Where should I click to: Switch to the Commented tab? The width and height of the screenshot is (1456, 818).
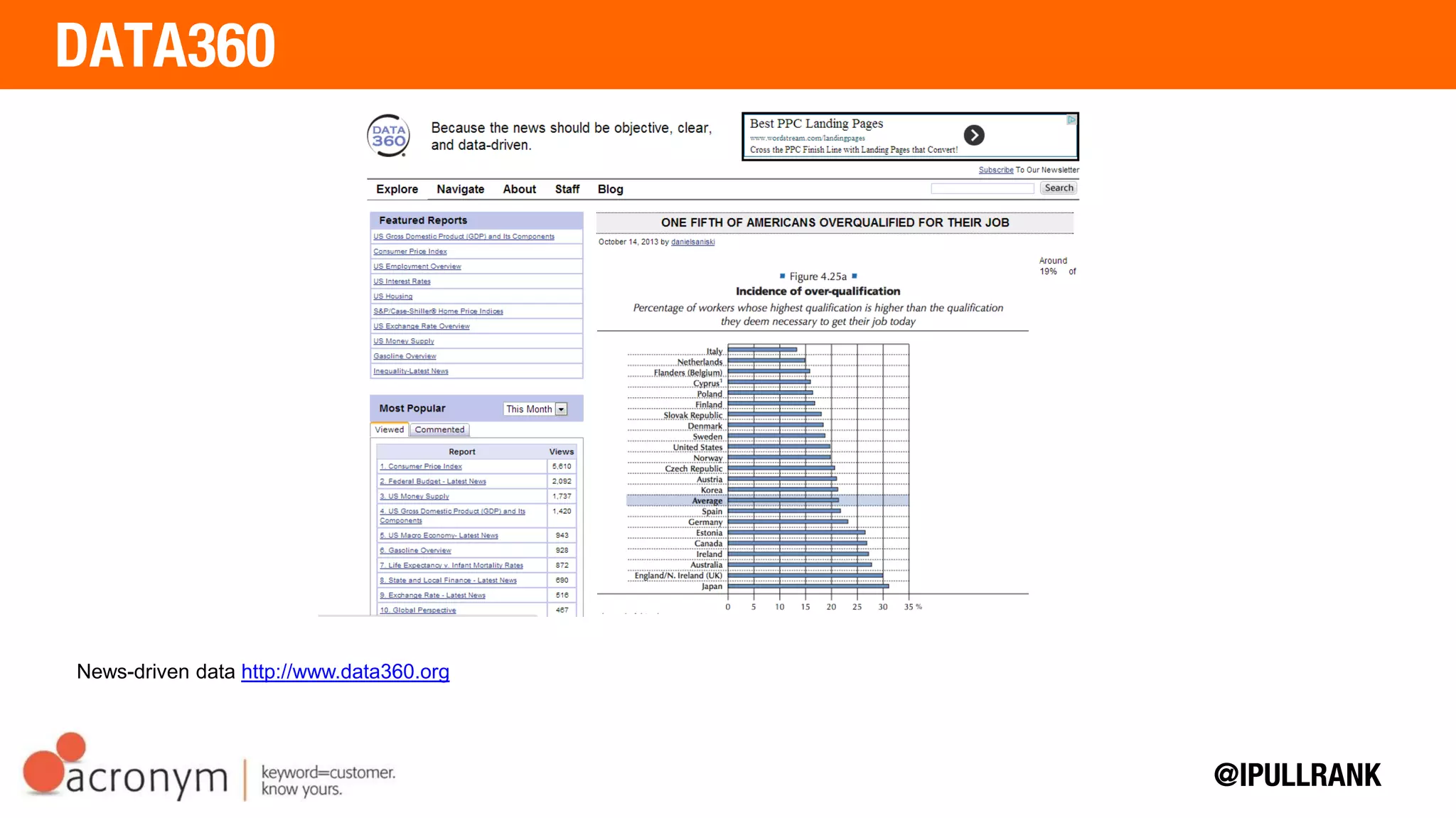tap(439, 430)
